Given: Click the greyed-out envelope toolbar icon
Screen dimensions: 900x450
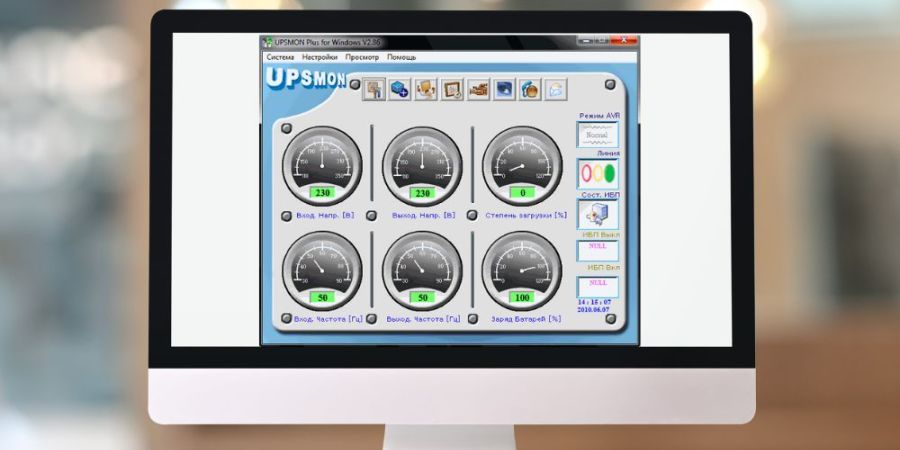Looking at the screenshot, I should 554,90.
